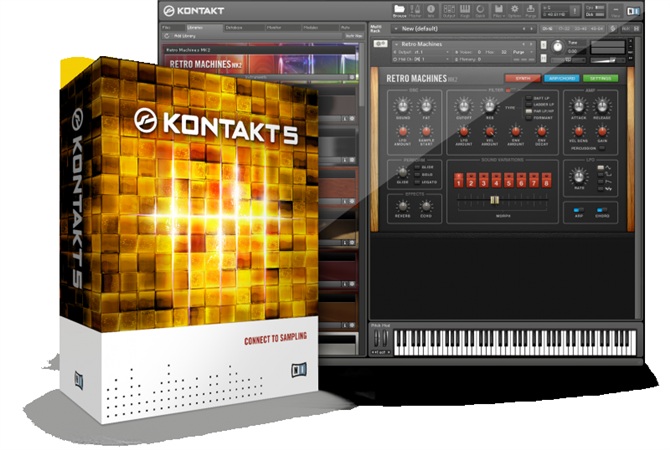Select the Ladder LP filter type
670x450 pixels.
[529, 104]
